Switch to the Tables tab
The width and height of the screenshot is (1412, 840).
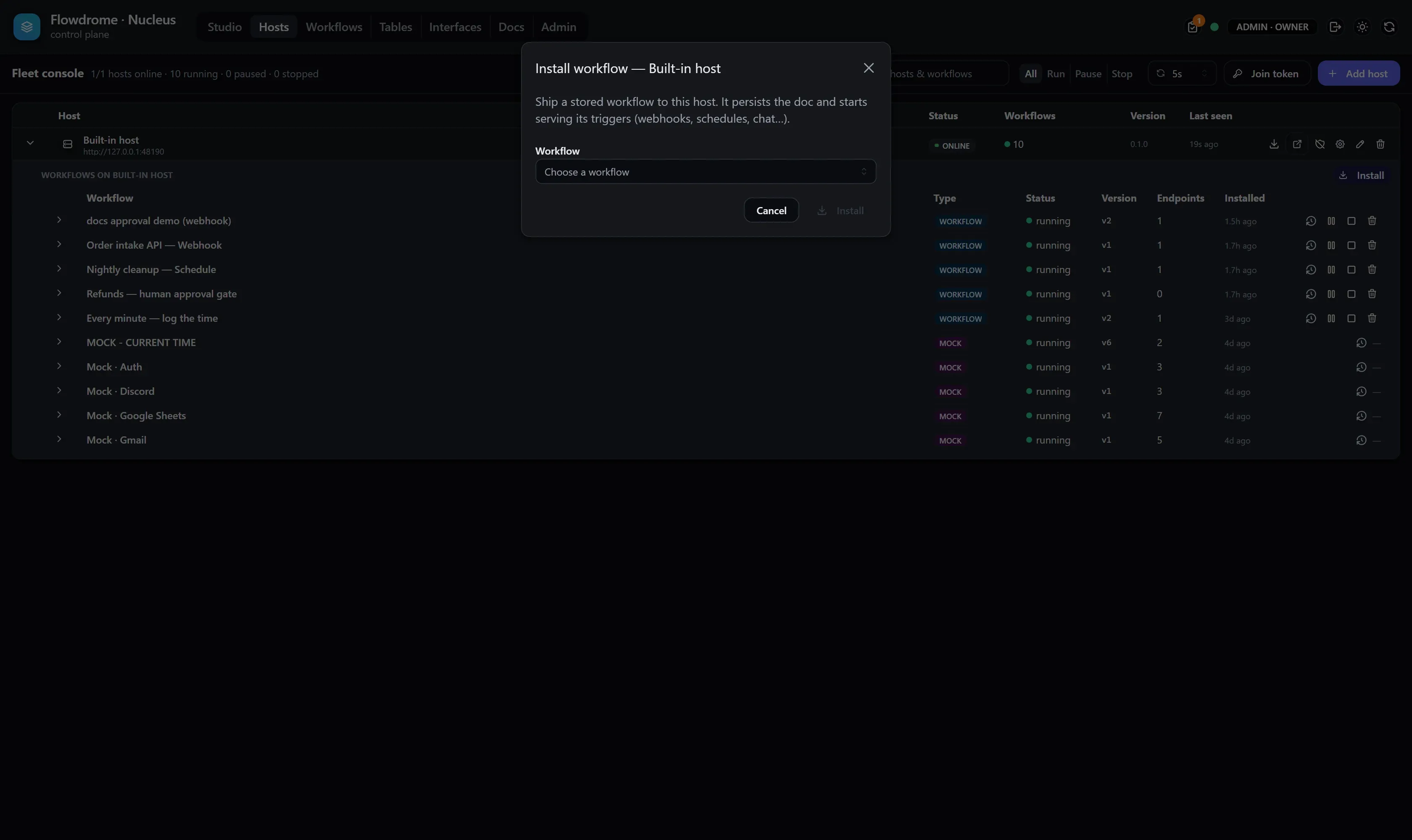[x=395, y=26]
